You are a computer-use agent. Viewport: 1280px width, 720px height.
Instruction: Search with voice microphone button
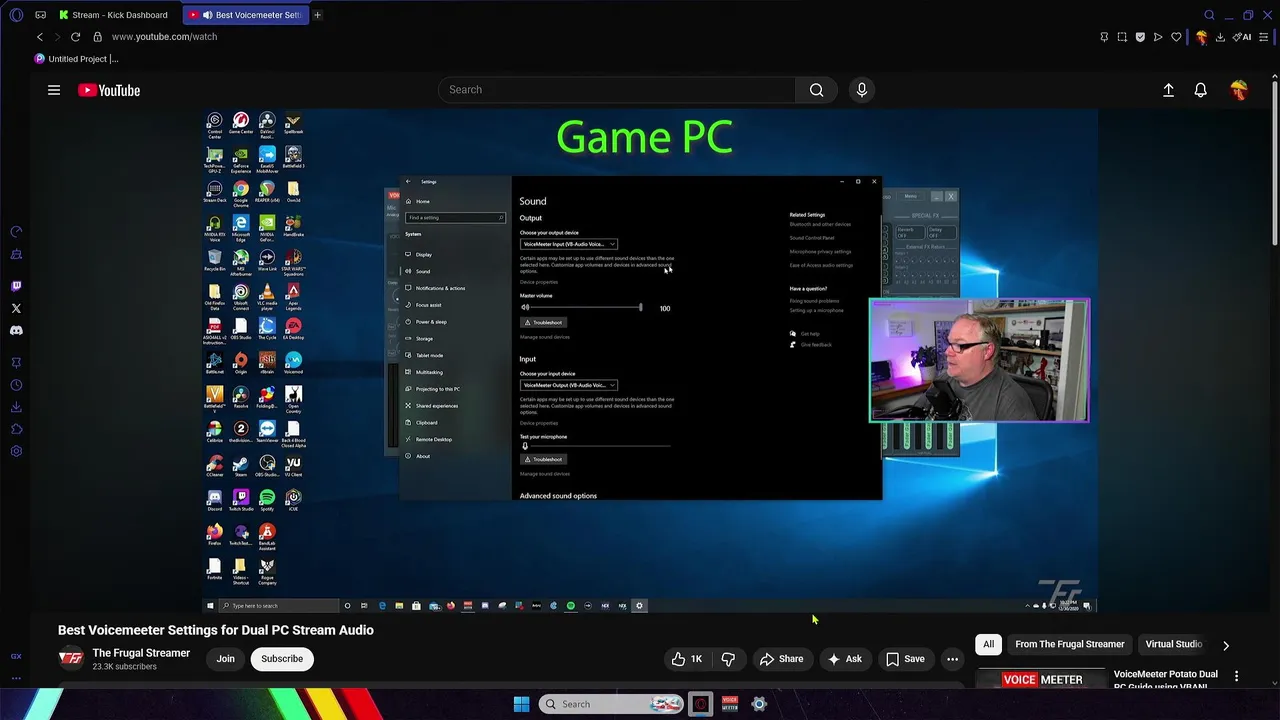(x=862, y=90)
